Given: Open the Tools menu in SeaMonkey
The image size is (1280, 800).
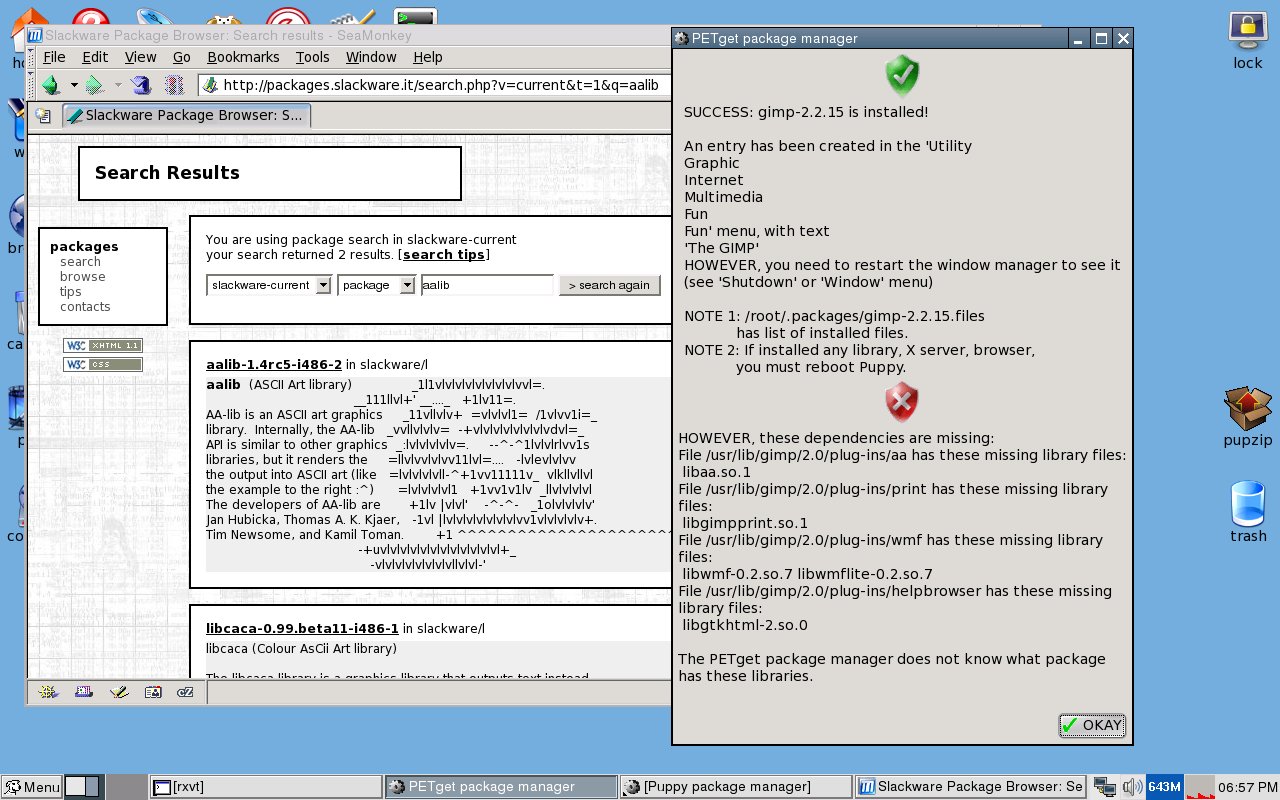Looking at the screenshot, I should 312,57.
